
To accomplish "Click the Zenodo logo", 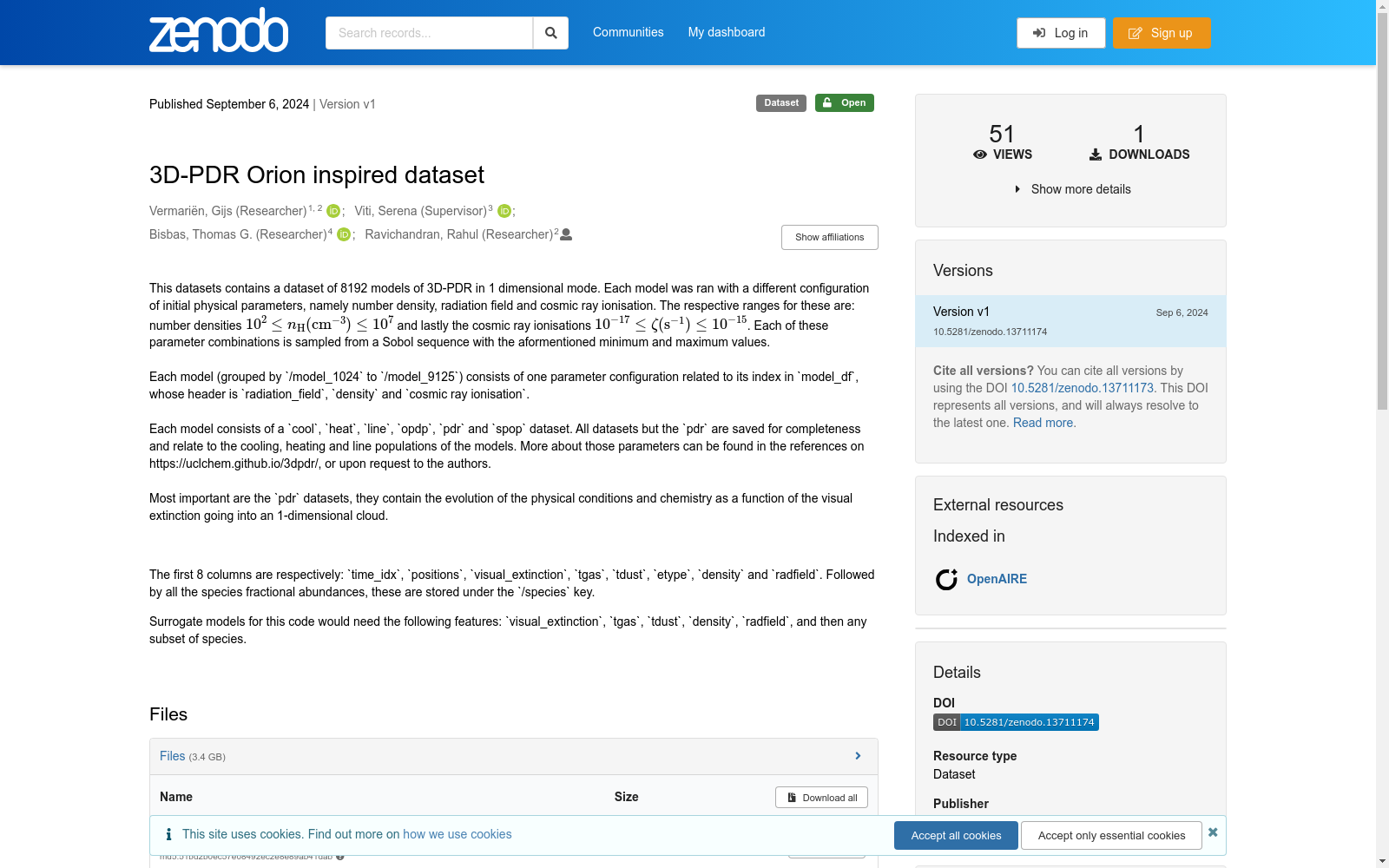I will pos(219,30).
